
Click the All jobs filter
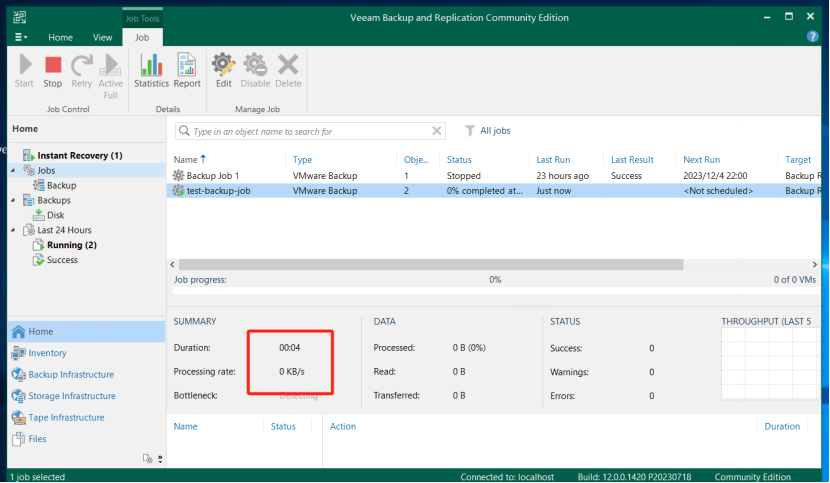(x=488, y=131)
